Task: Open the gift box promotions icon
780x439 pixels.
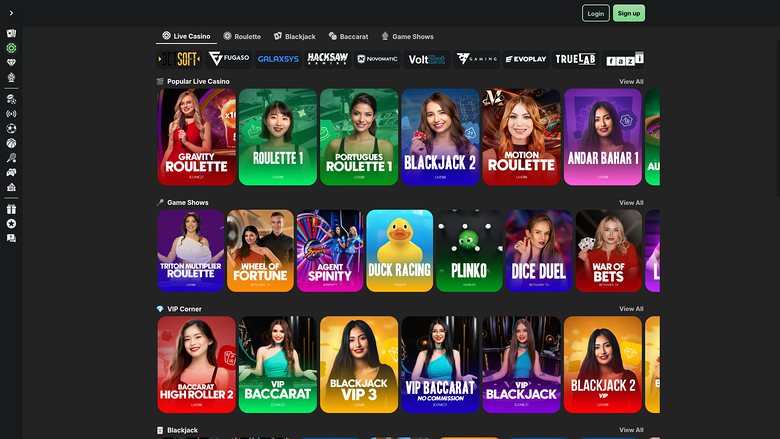Action: coord(11,209)
